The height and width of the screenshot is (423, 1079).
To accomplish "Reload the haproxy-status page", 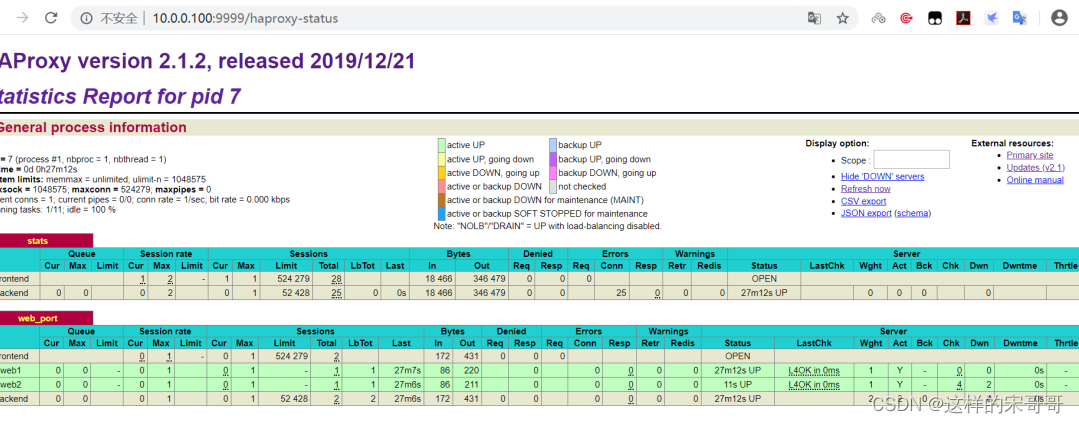I will pyautogui.click(x=51, y=19).
